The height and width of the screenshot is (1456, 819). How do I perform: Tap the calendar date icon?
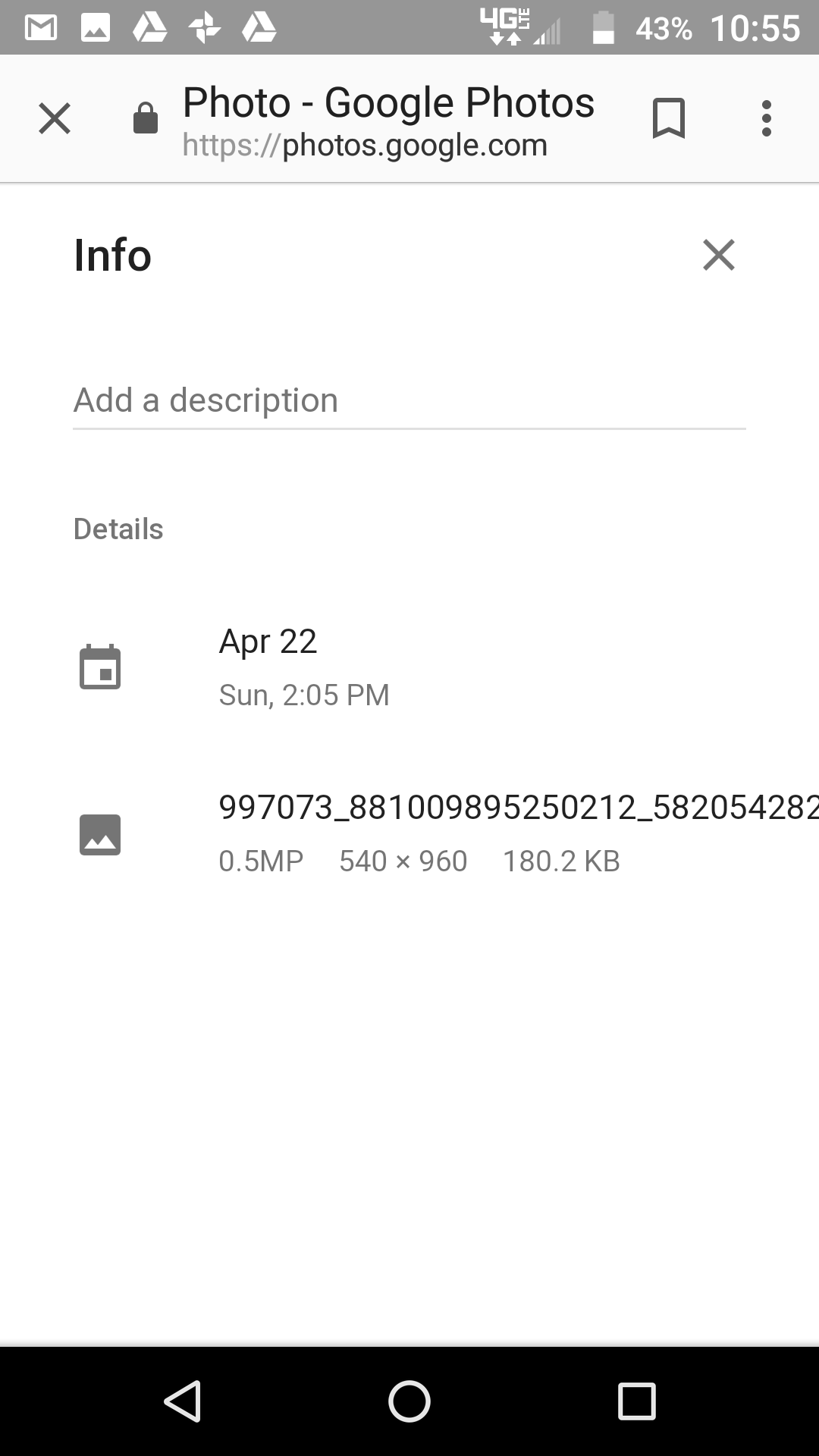[x=100, y=667]
